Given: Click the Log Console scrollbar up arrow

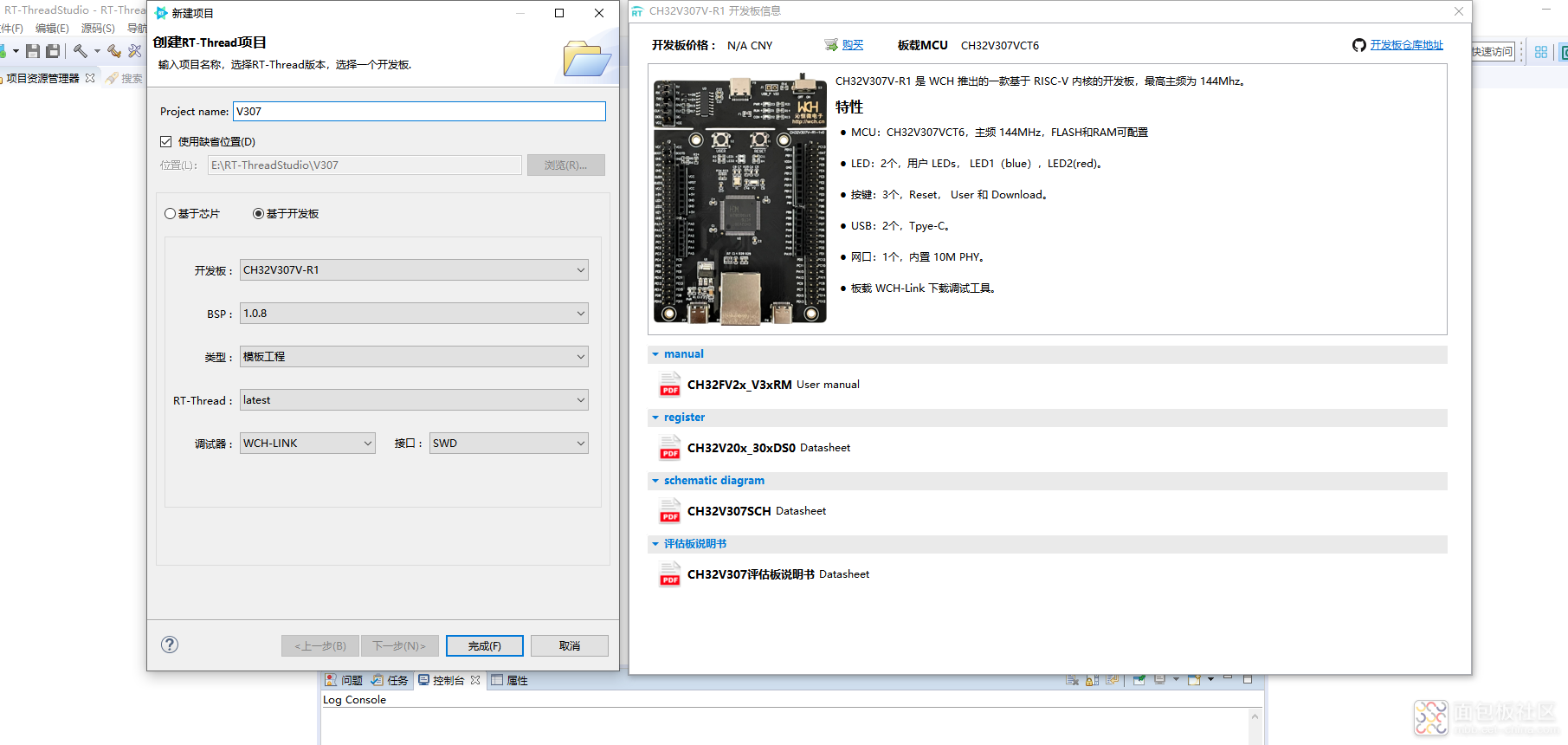Looking at the screenshot, I should click(x=1255, y=716).
